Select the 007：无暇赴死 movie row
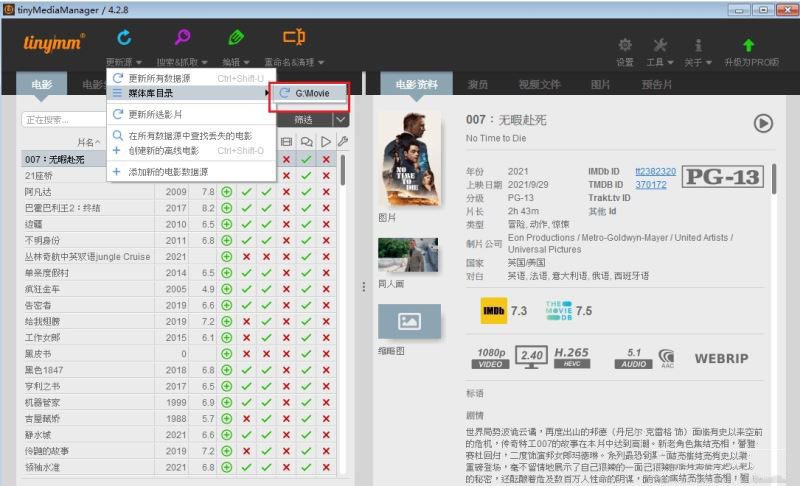Image resolution: width=800 pixels, height=486 pixels. coord(179,160)
